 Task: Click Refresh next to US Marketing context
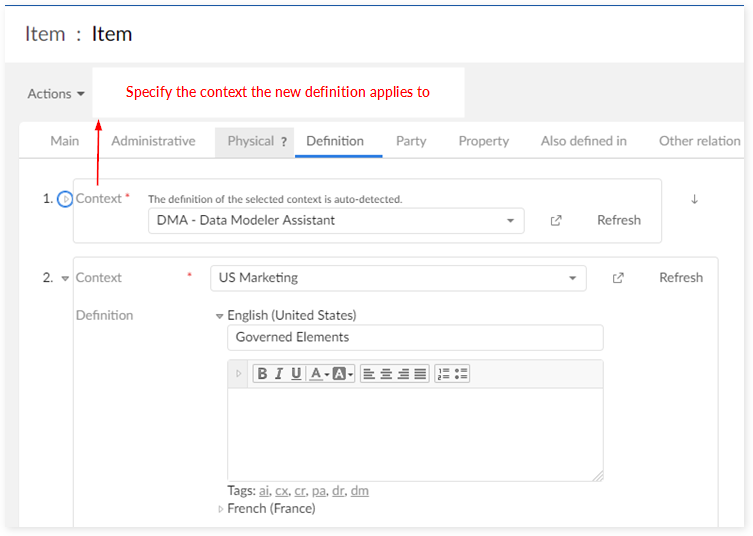(x=681, y=278)
